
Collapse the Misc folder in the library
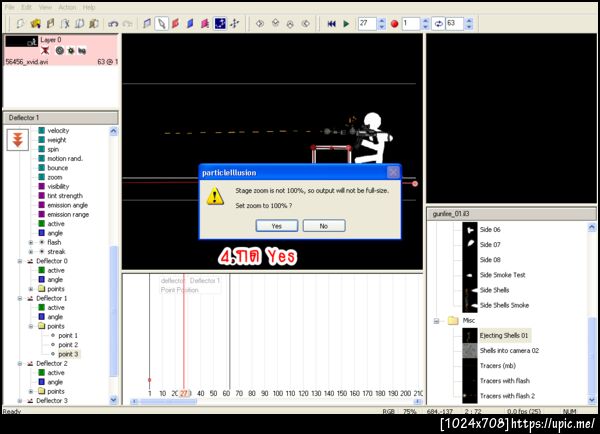click(x=436, y=321)
